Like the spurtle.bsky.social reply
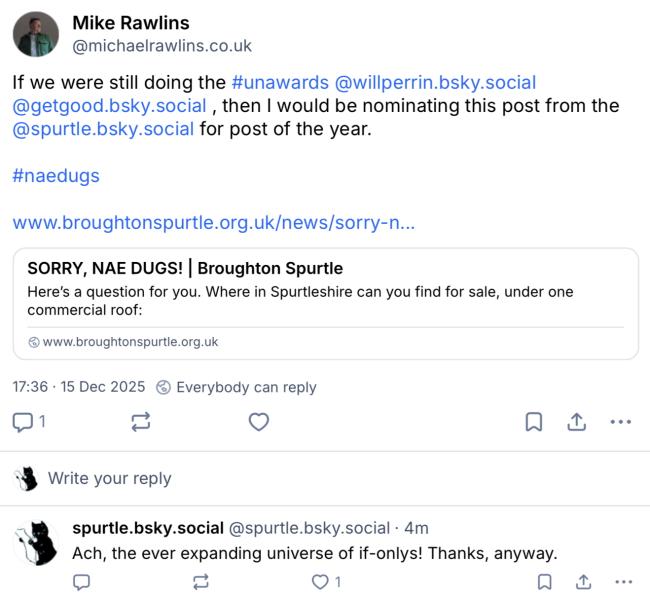 (320, 582)
